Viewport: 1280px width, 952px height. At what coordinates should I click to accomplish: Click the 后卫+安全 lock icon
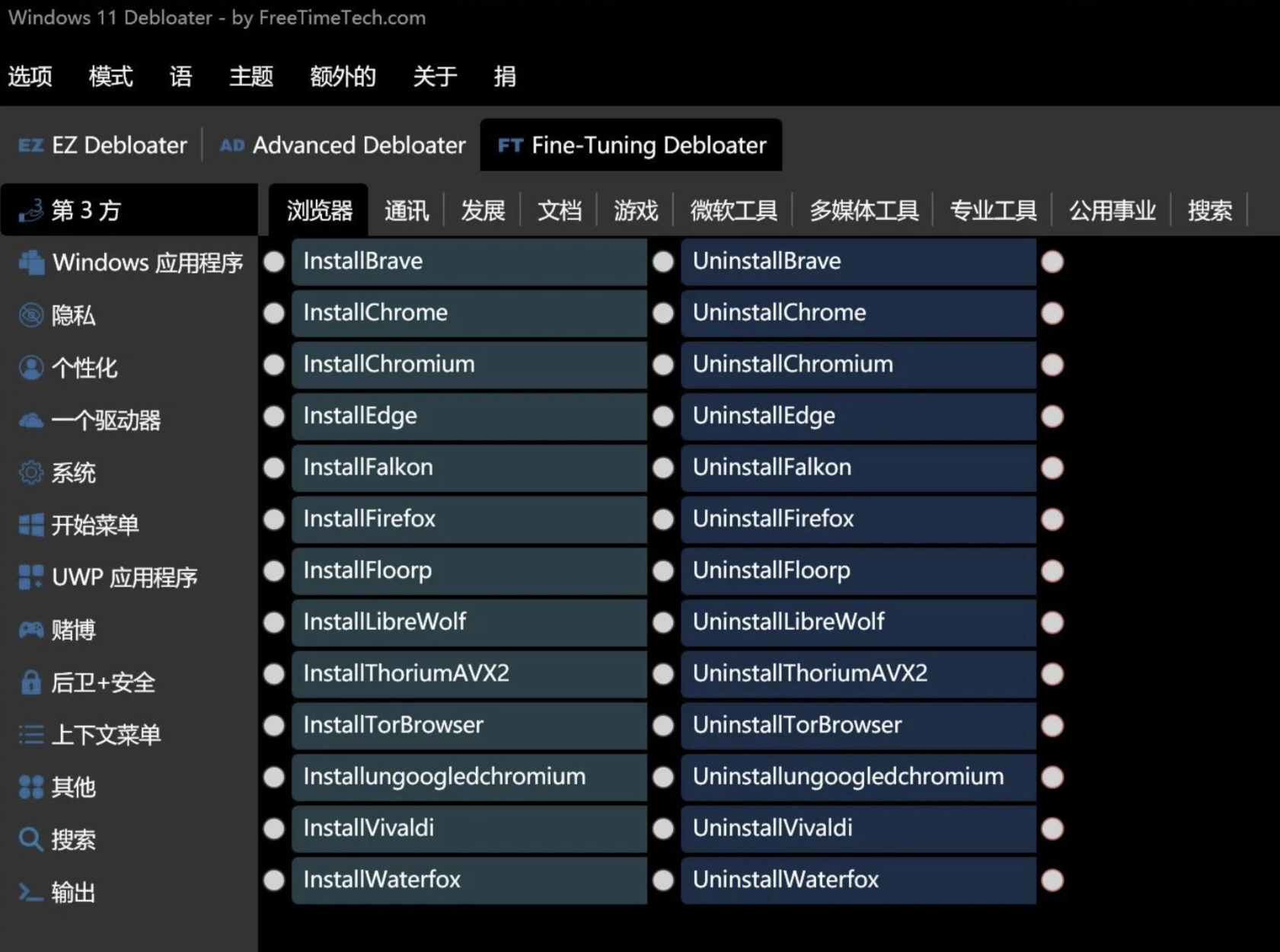pyautogui.click(x=31, y=682)
